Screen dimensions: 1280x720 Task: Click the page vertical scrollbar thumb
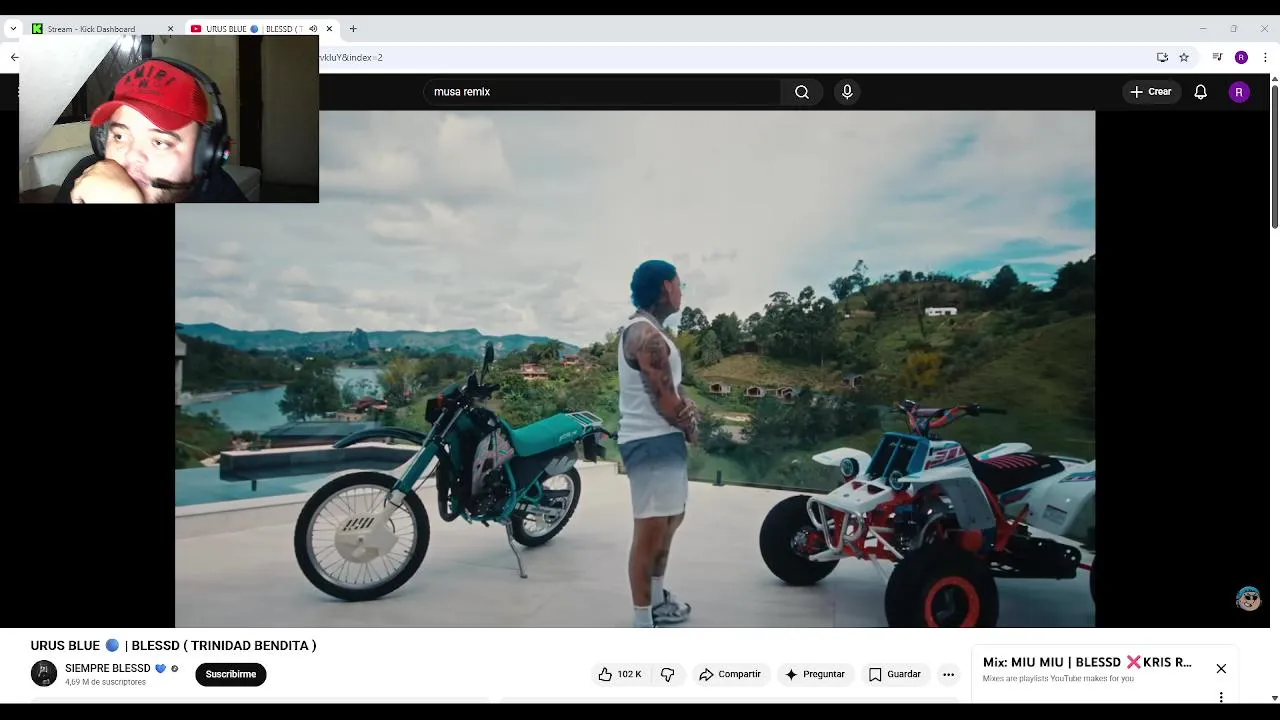[x=1275, y=158]
